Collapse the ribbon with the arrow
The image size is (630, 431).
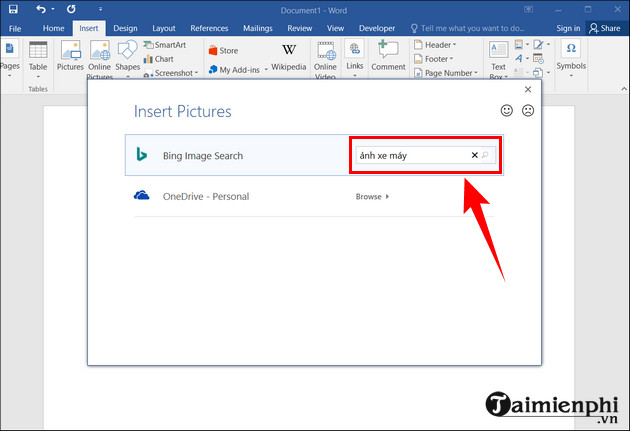coord(624,89)
